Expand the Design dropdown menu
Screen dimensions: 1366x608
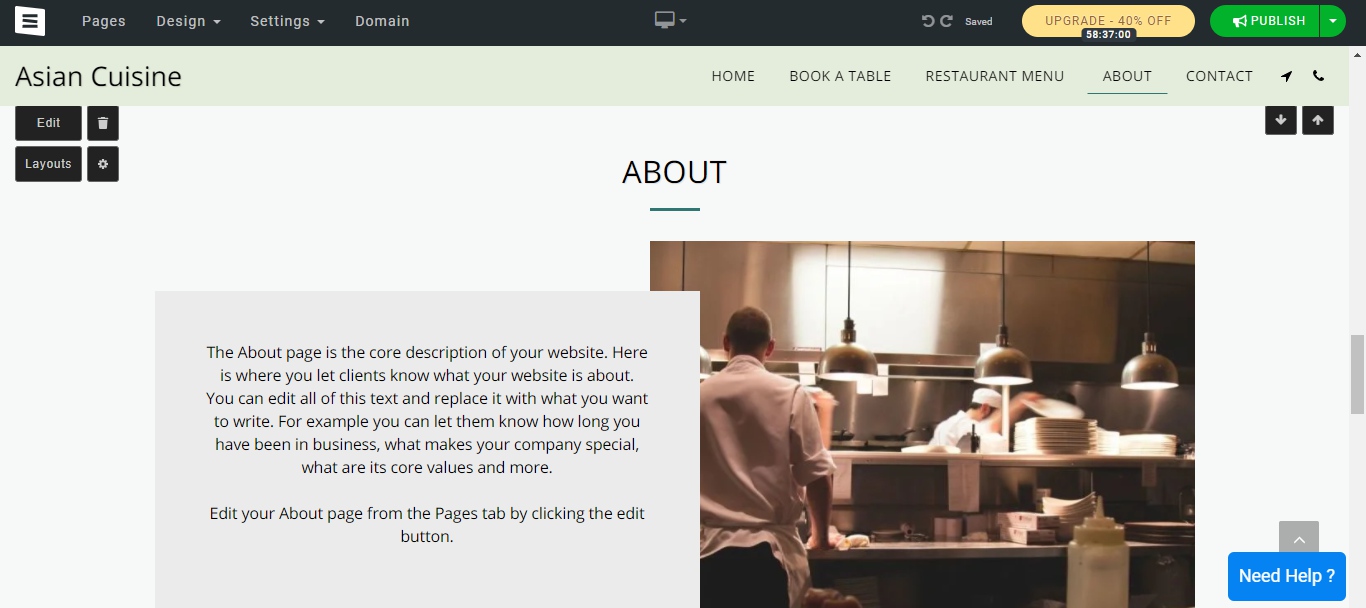click(188, 21)
